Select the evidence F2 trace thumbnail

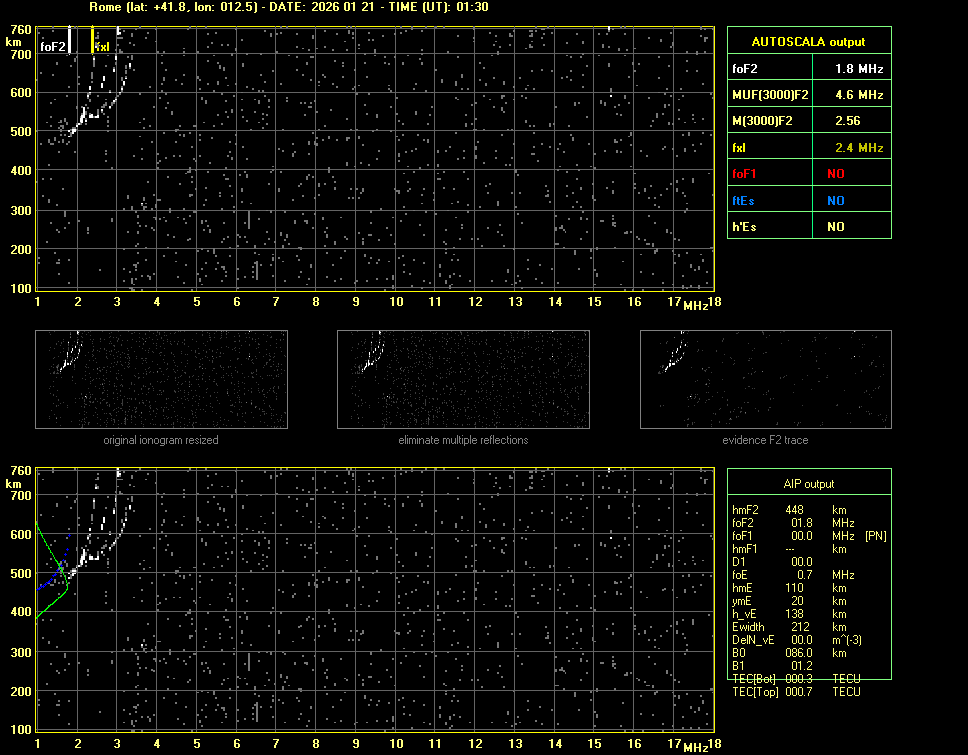click(765, 379)
